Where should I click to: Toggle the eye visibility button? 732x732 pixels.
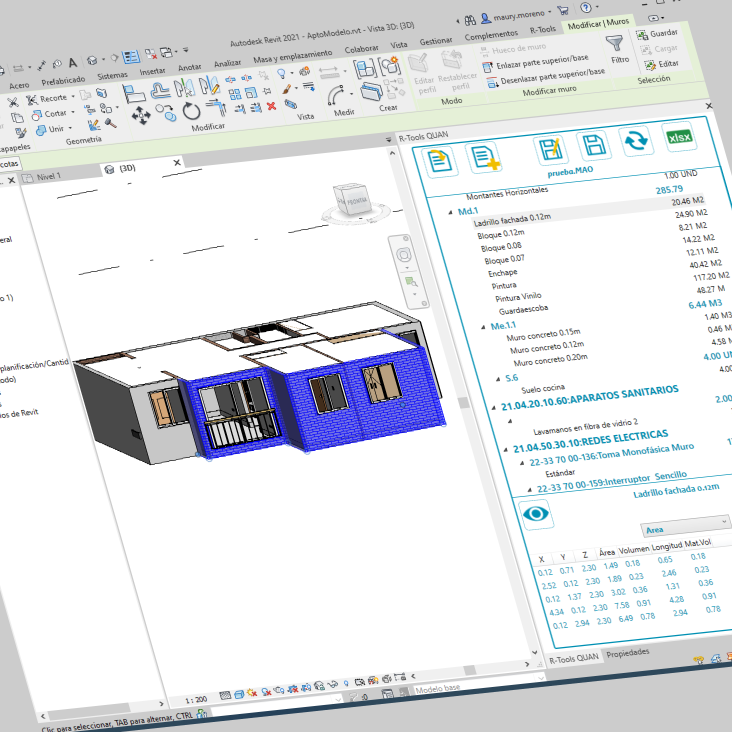(536, 514)
